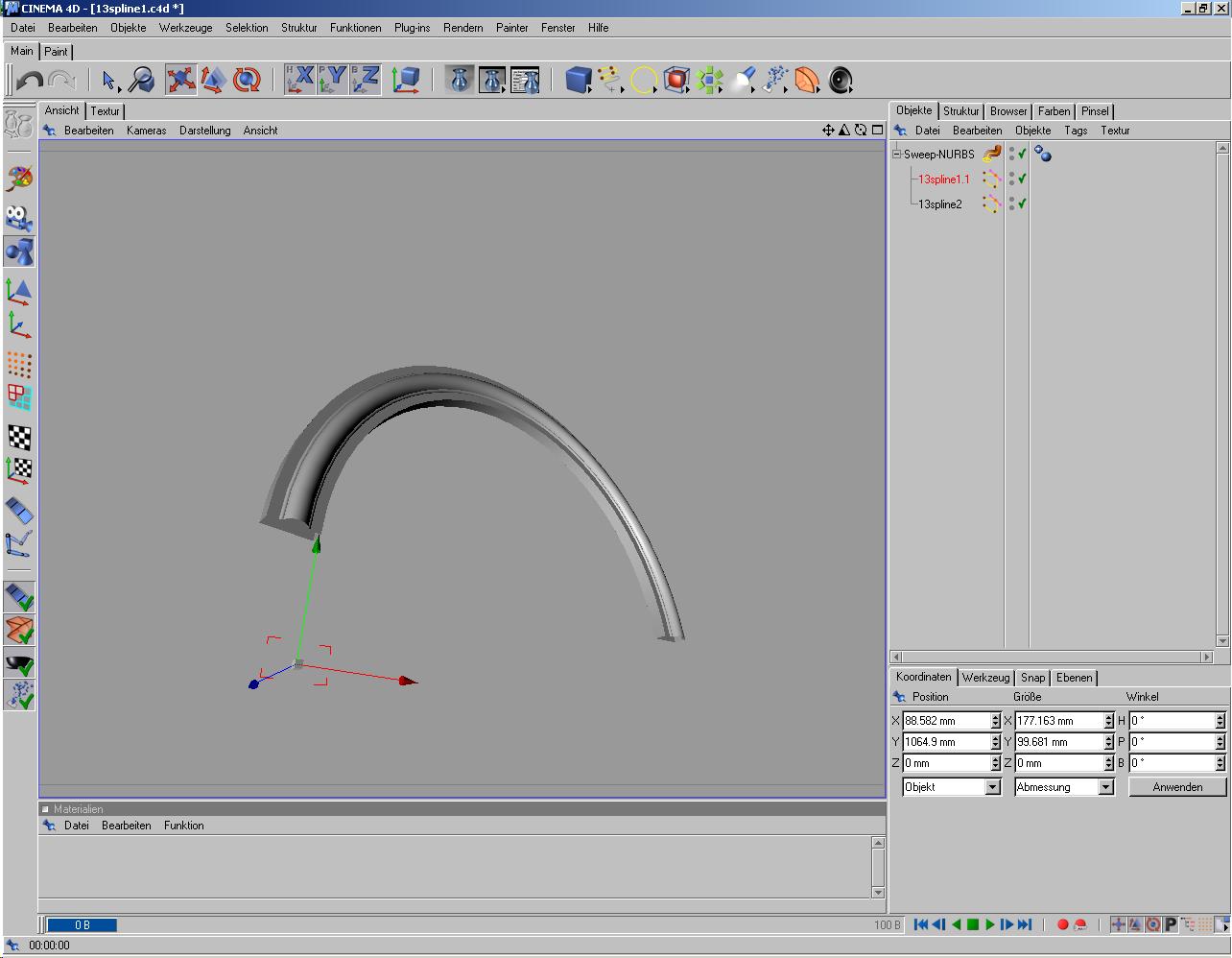Activate the Move tool in the toolbar
The height and width of the screenshot is (958, 1232).
point(180,80)
